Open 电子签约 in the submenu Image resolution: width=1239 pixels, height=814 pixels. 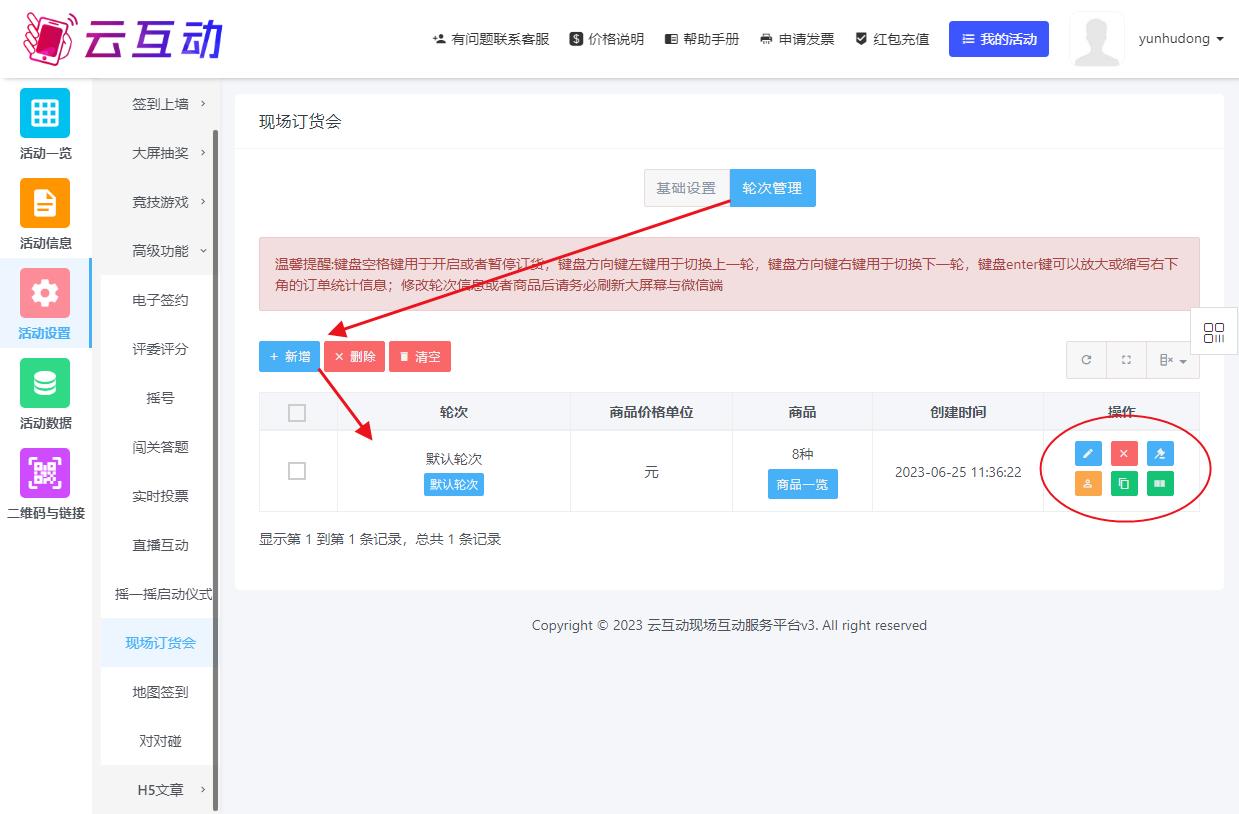(x=160, y=300)
